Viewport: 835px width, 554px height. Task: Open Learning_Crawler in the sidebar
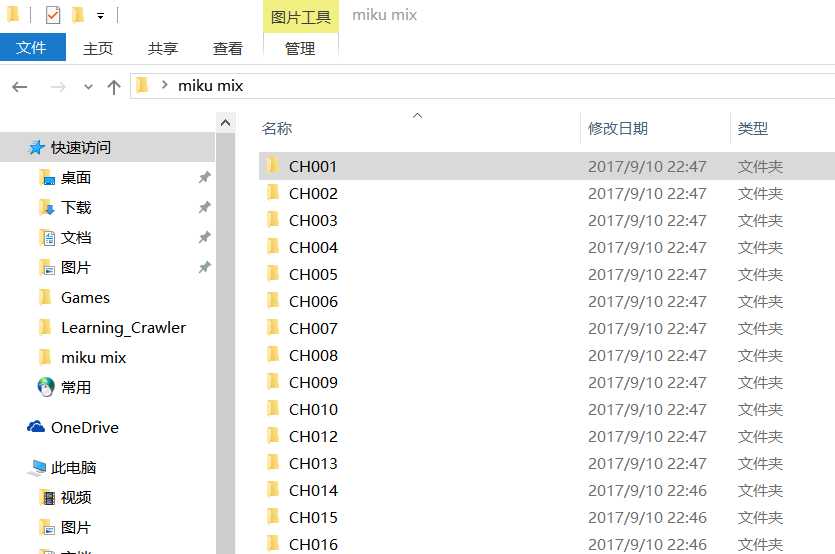[x=124, y=328]
